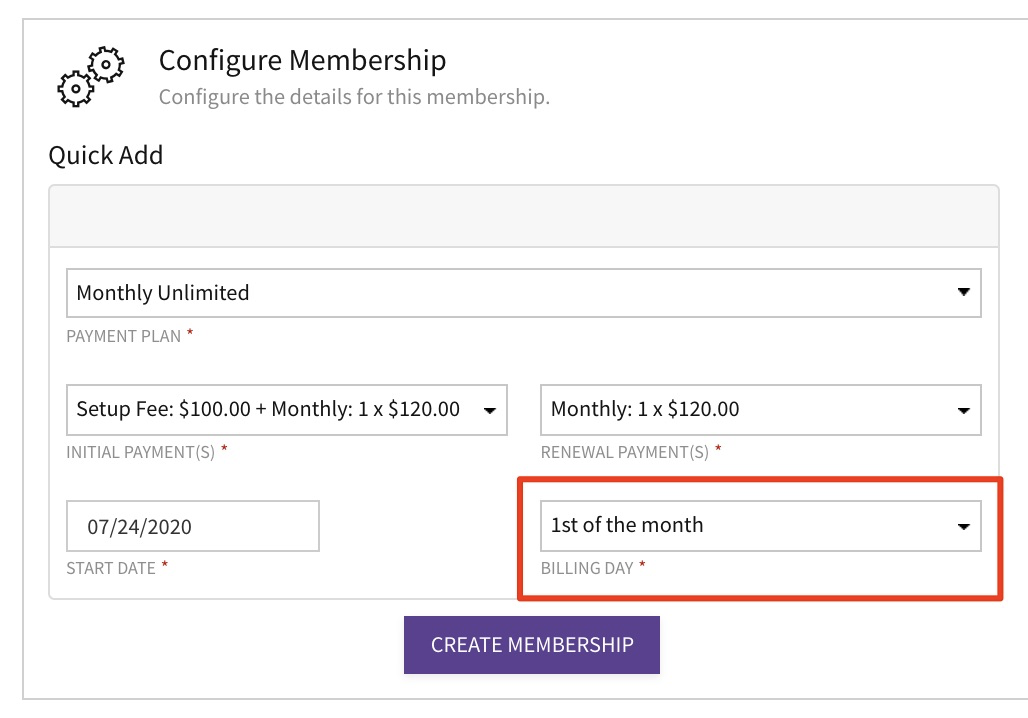Open the Setup Fee initial payment dropdown

click(287, 409)
